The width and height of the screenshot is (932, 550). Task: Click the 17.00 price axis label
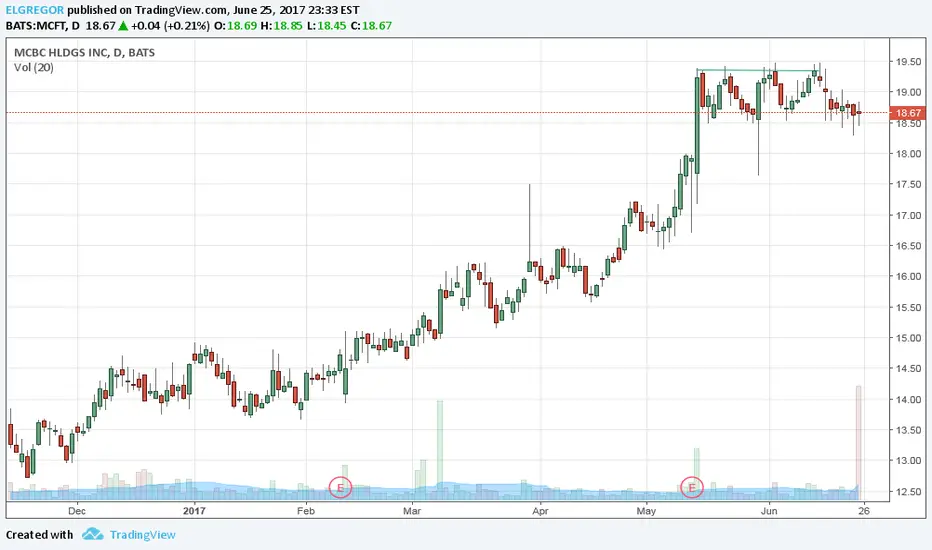(x=908, y=215)
